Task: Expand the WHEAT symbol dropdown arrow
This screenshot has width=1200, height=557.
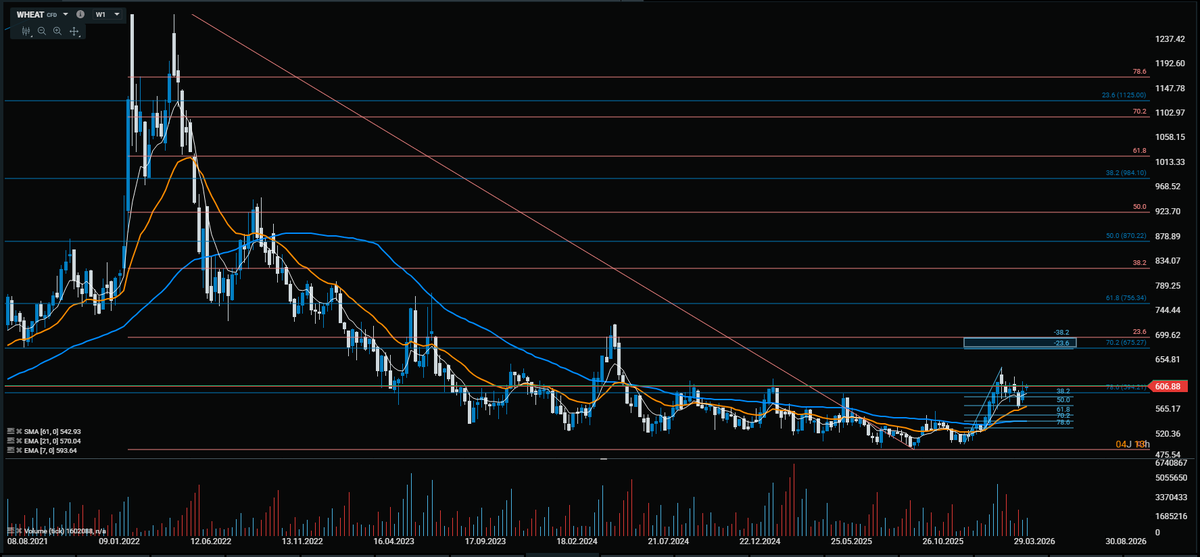Action: click(x=65, y=14)
